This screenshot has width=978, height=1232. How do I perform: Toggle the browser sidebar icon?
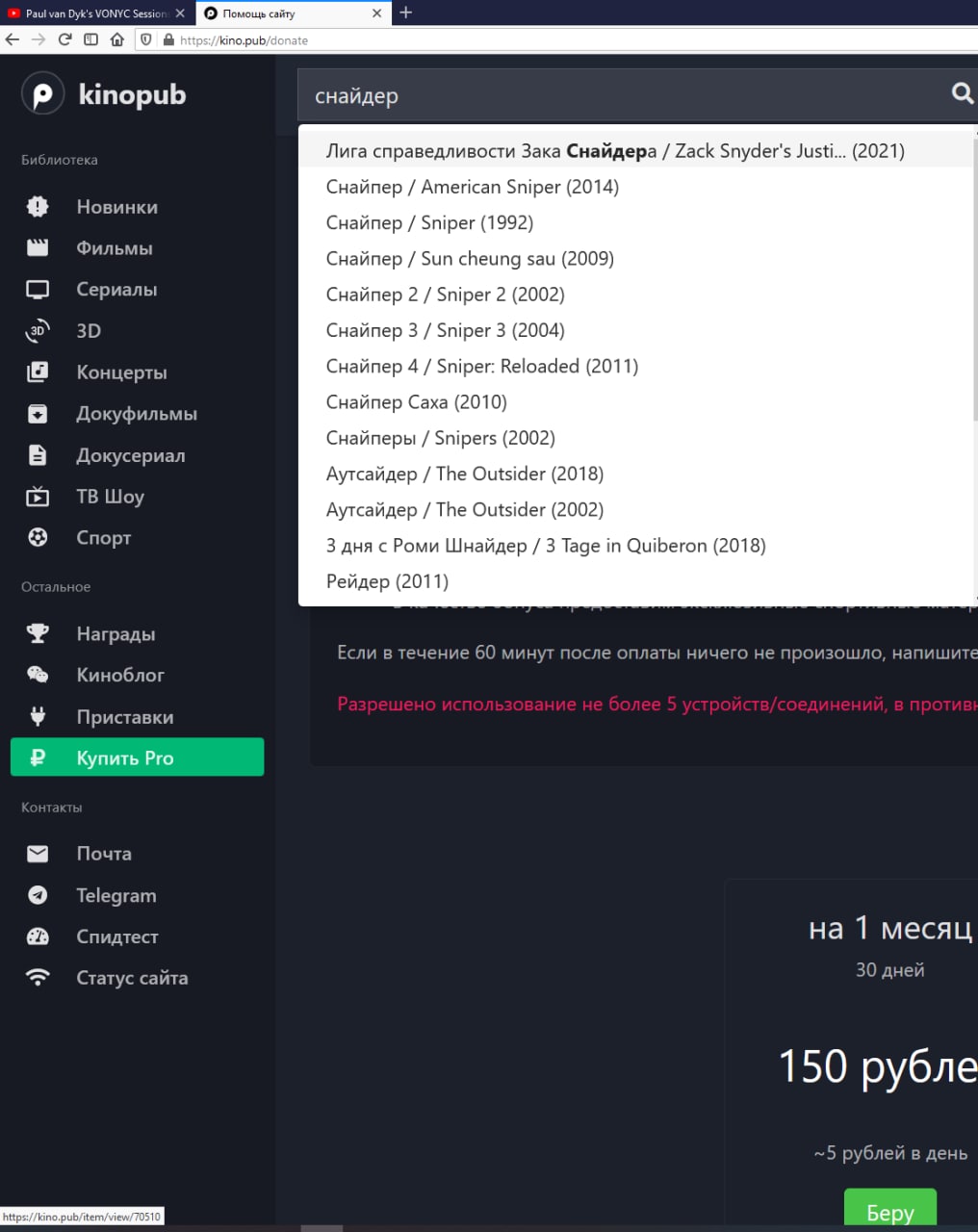tap(90, 39)
